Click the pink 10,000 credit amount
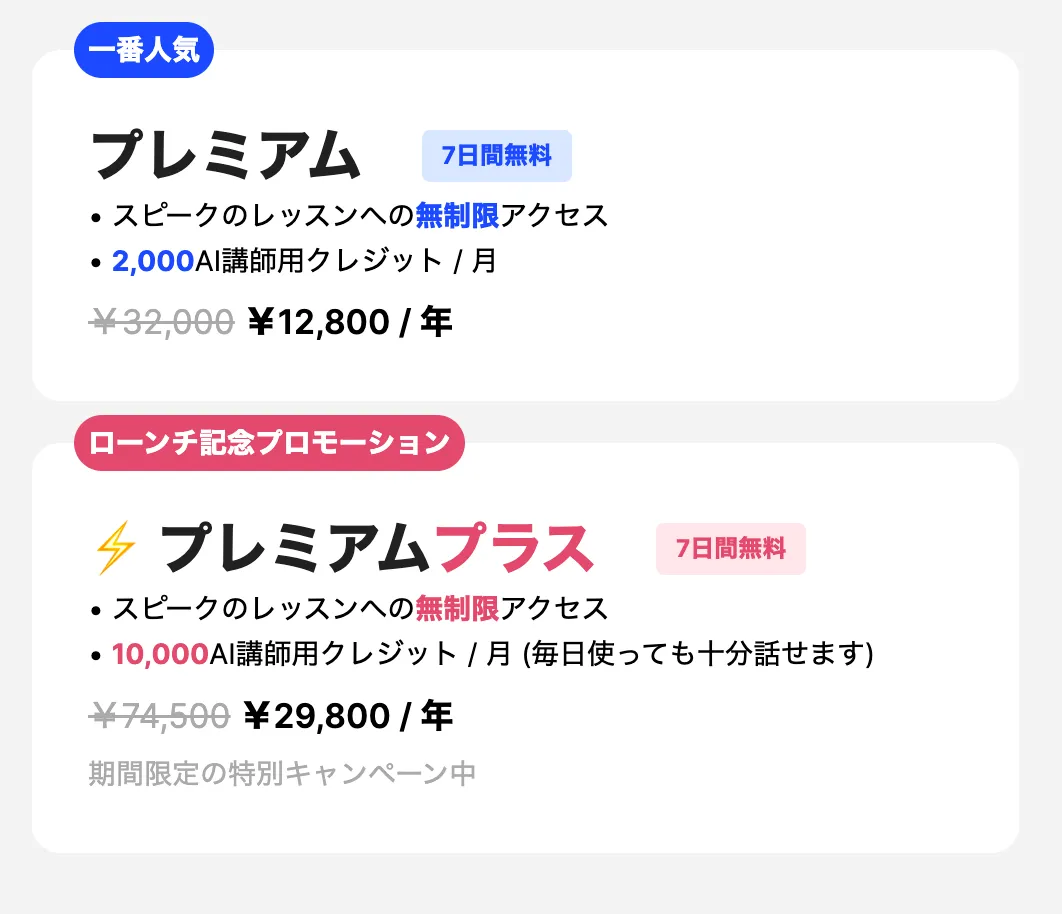1062x914 pixels. (x=160, y=655)
